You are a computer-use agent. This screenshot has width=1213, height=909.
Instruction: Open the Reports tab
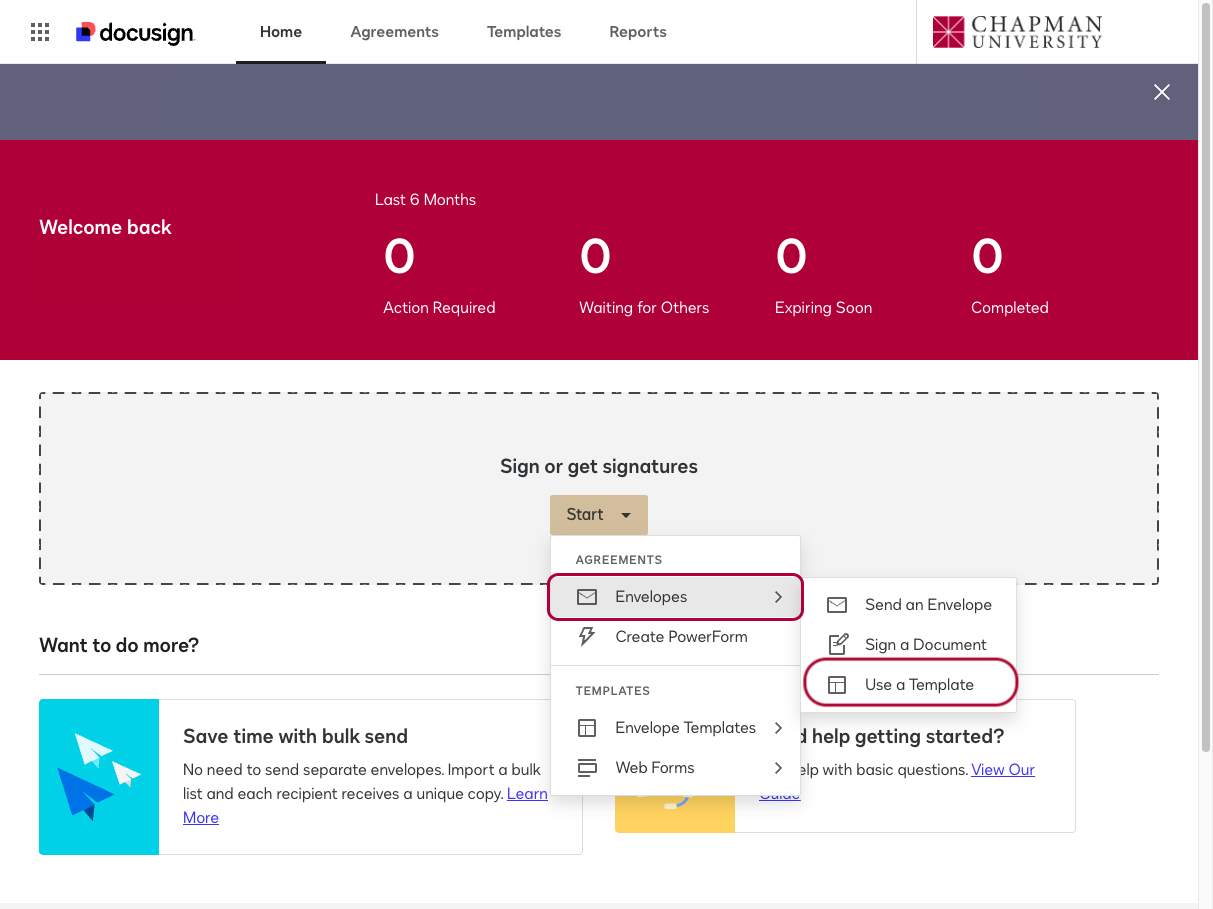point(638,32)
